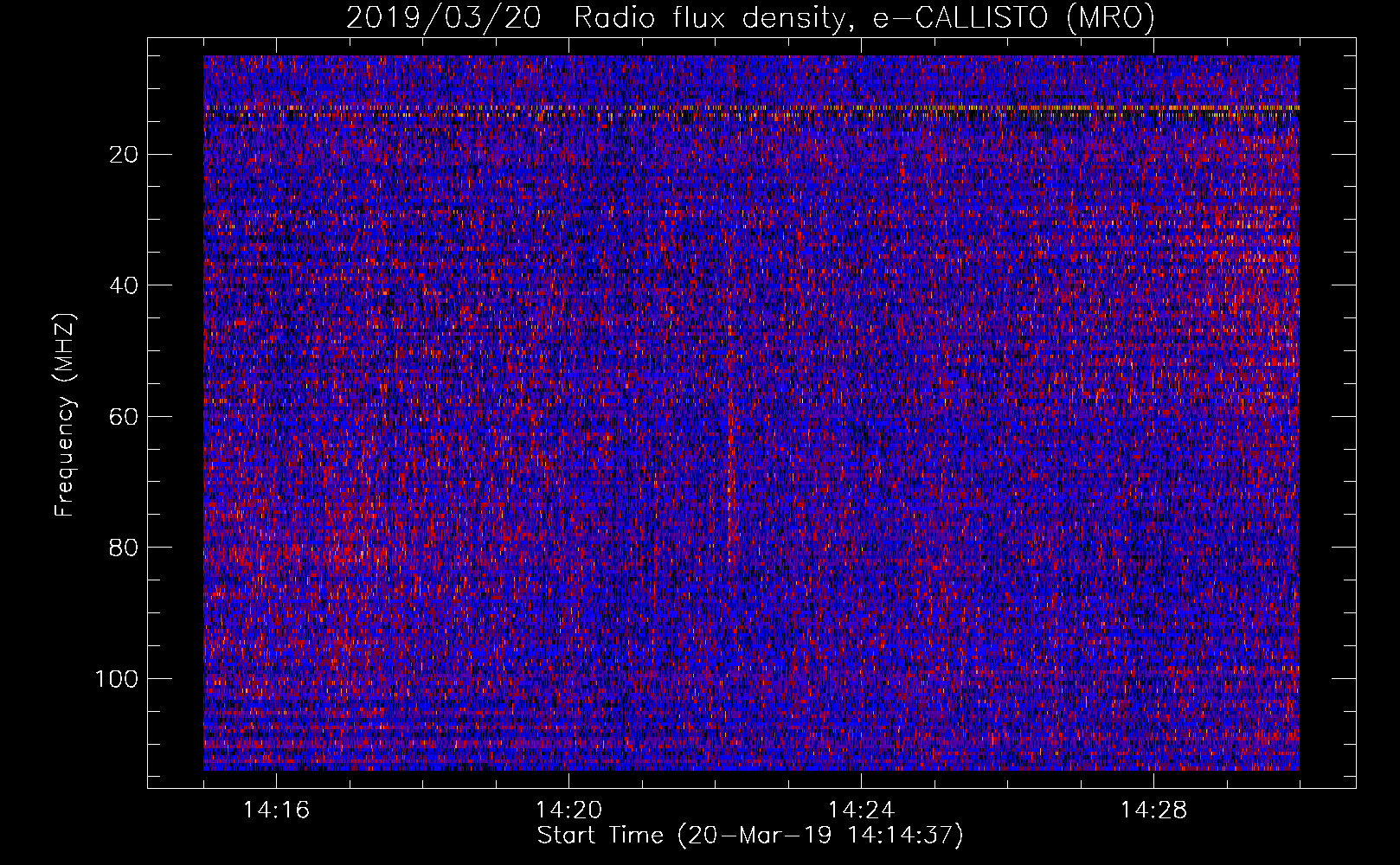Viewport: 1400px width, 865px height.
Task: Select the 20 MHz y-axis tick label
Action: point(125,155)
